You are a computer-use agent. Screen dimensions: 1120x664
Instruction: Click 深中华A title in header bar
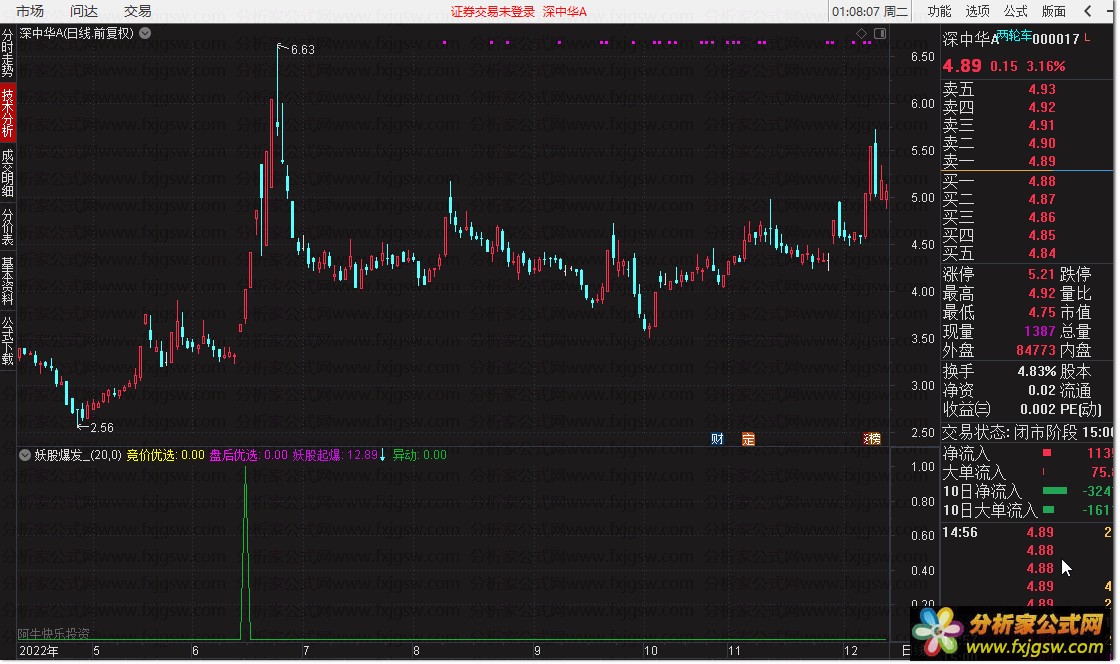pyautogui.click(x=564, y=11)
